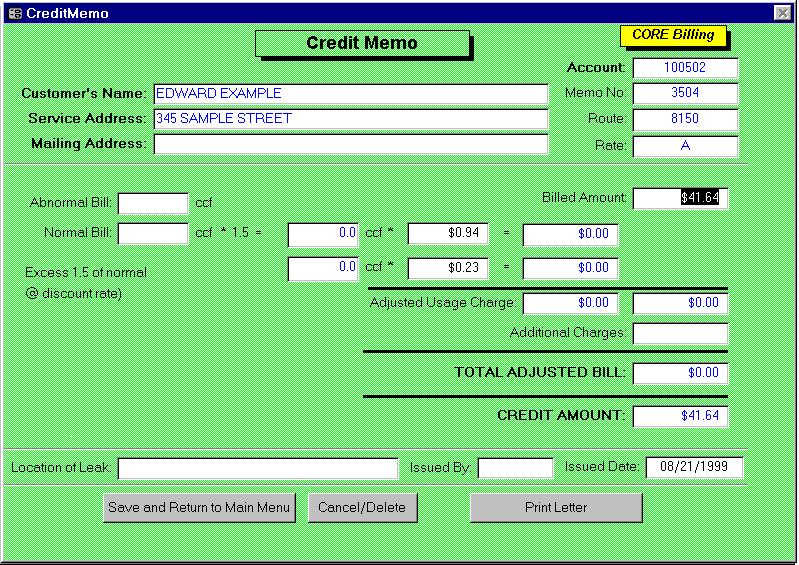The height and width of the screenshot is (565, 799).
Task: Click the TOTAL ADJUSTED BILL field
Action: tap(680, 373)
